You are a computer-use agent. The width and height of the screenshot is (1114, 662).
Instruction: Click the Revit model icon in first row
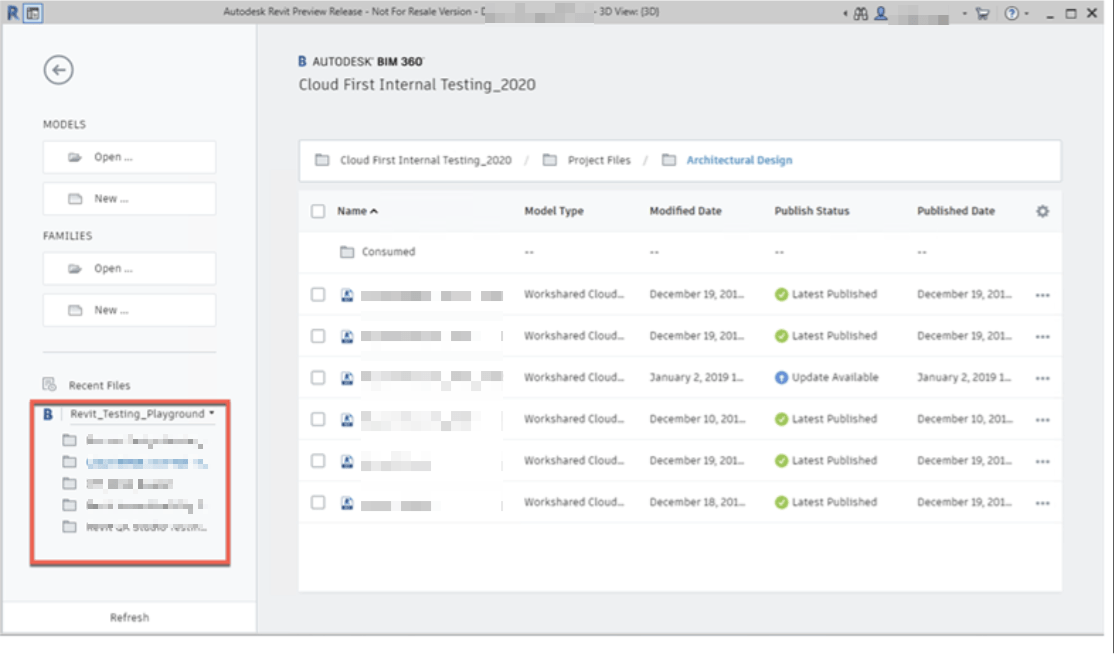[x=347, y=295]
